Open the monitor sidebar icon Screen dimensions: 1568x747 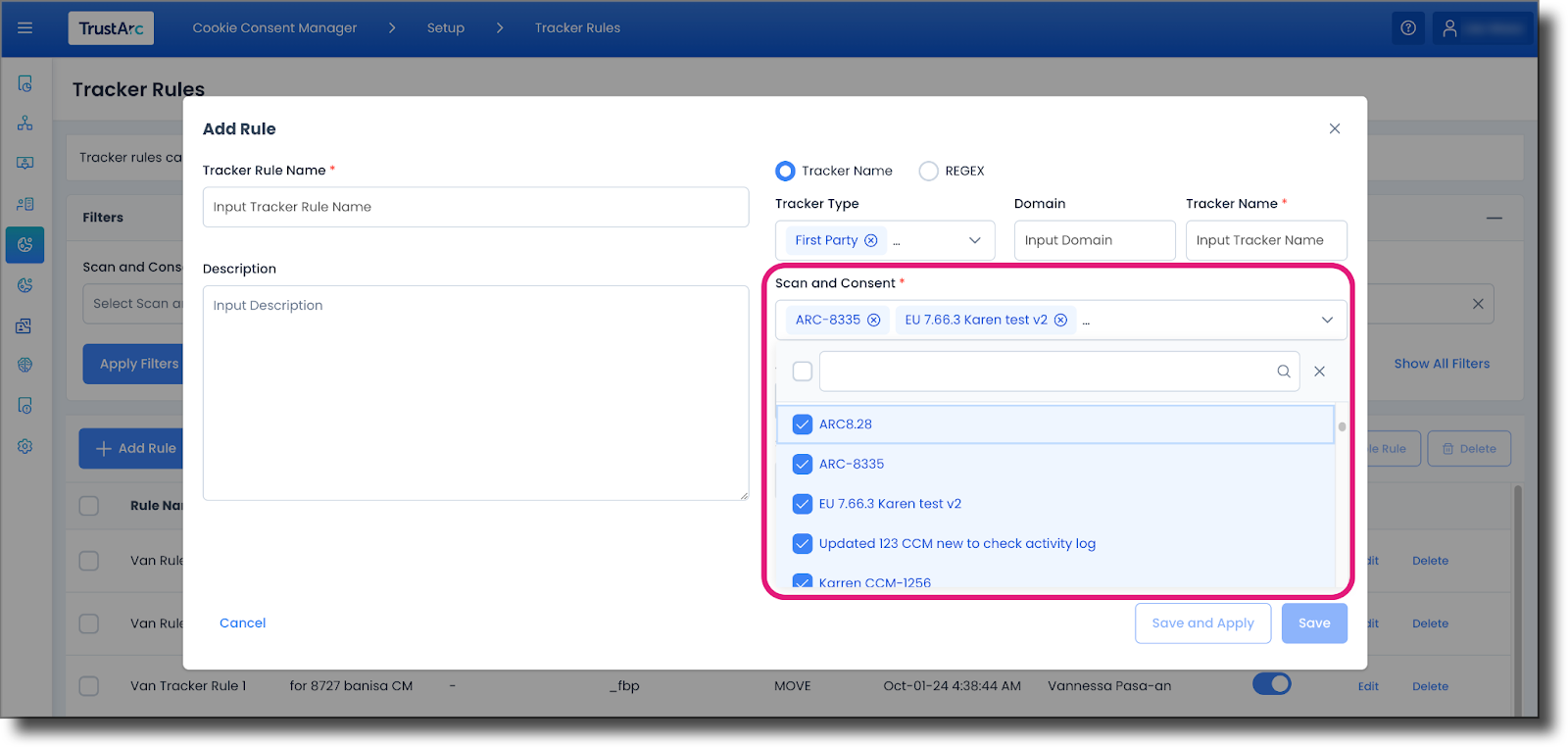coord(25,164)
